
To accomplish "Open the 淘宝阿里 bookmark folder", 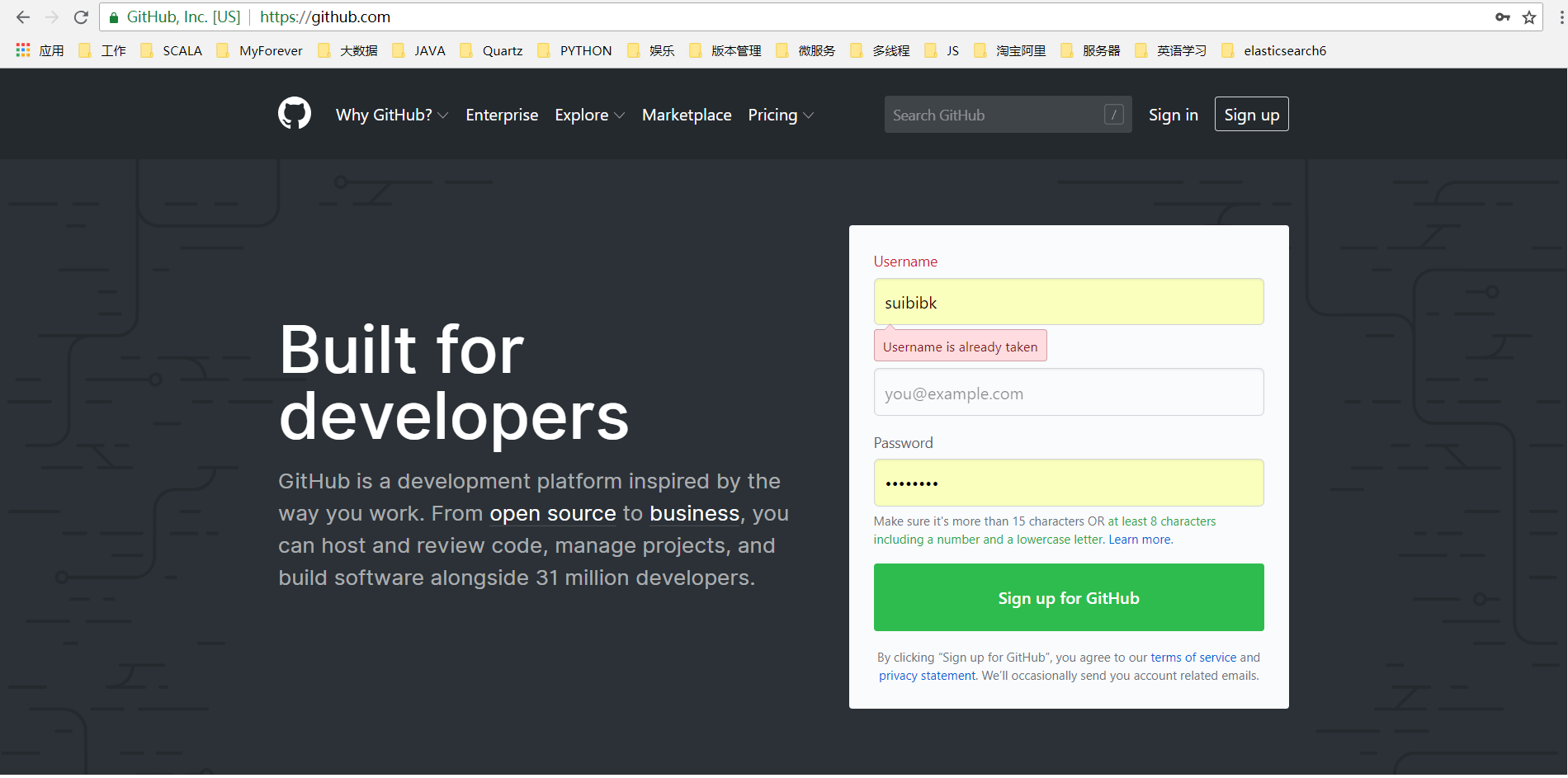I will click(x=1009, y=50).
